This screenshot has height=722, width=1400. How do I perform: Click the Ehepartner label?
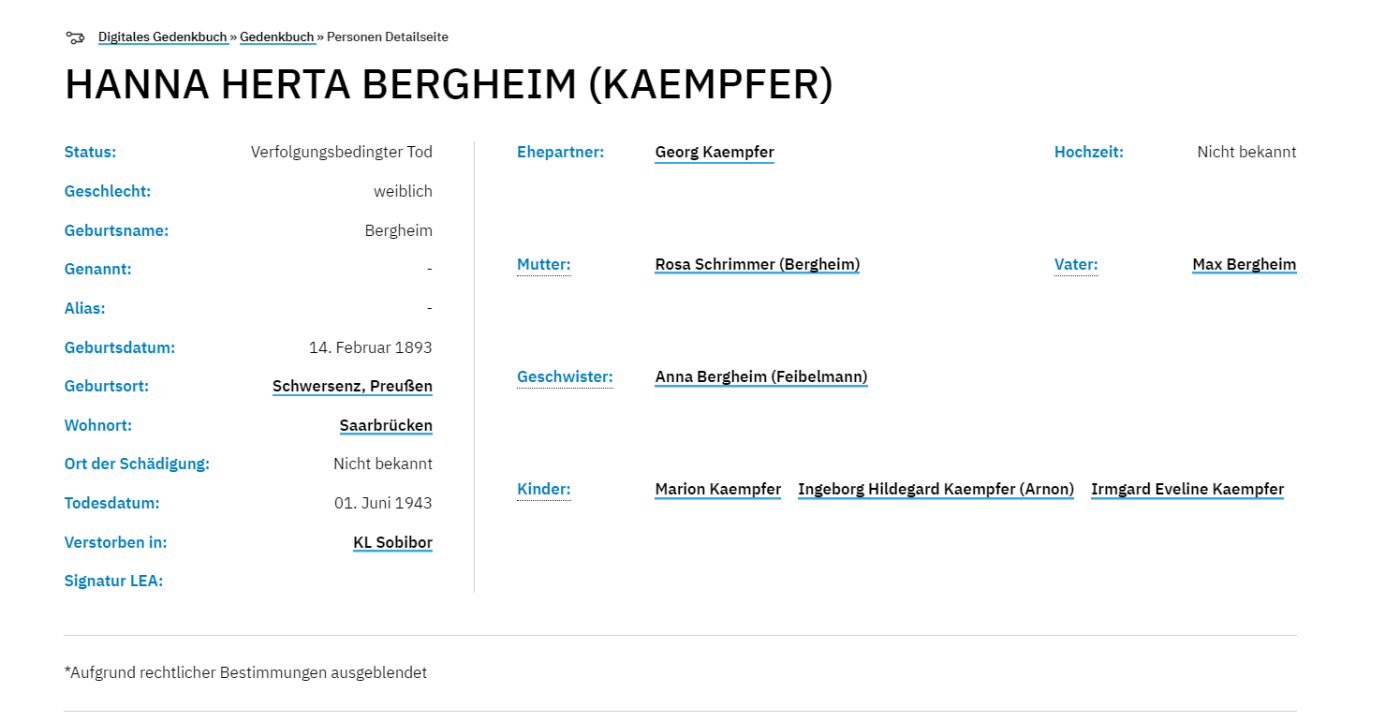560,152
